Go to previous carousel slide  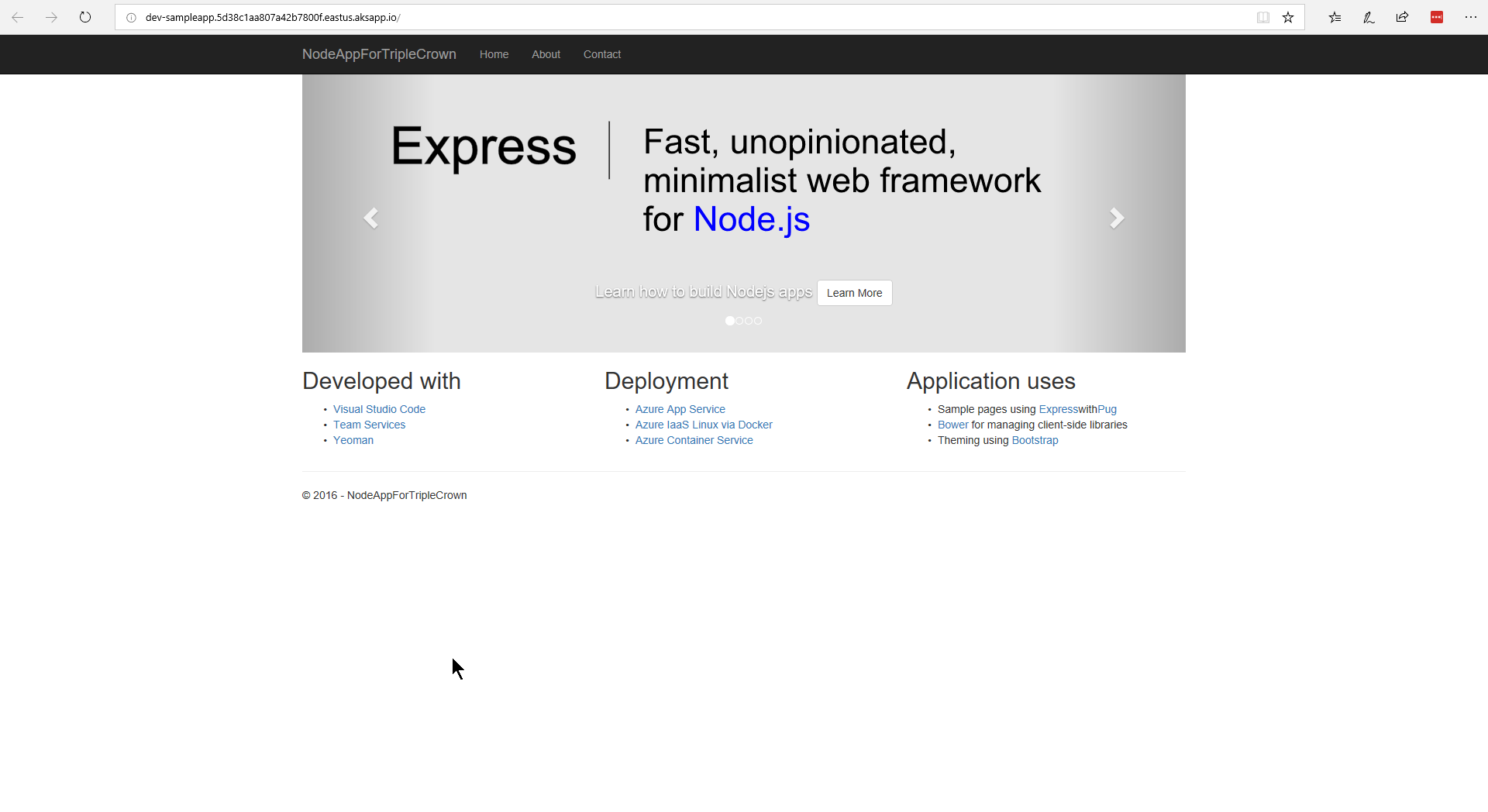pyautogui.click(x=370, y=218)
